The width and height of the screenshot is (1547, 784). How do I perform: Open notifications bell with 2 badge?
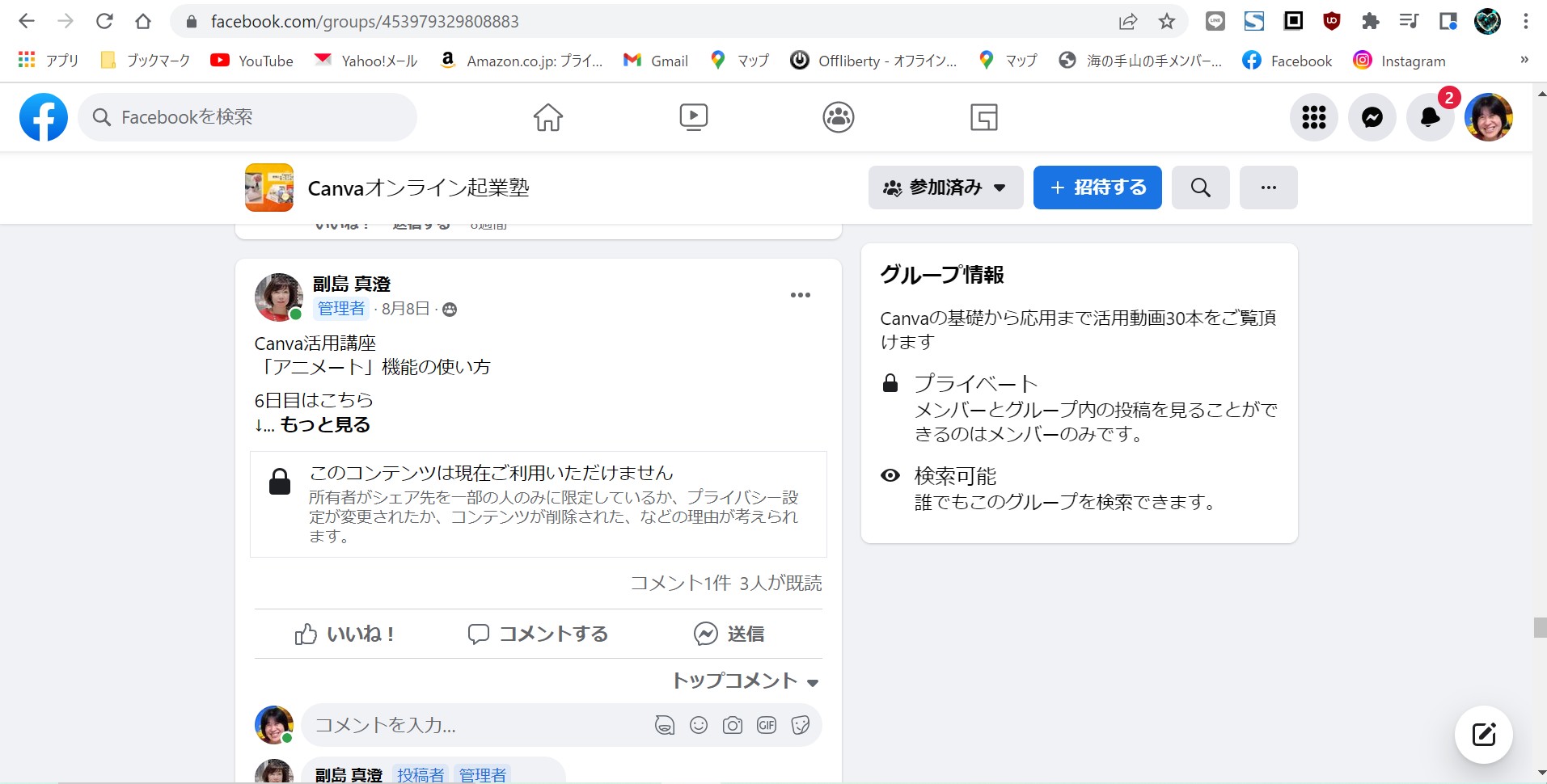1431,117
